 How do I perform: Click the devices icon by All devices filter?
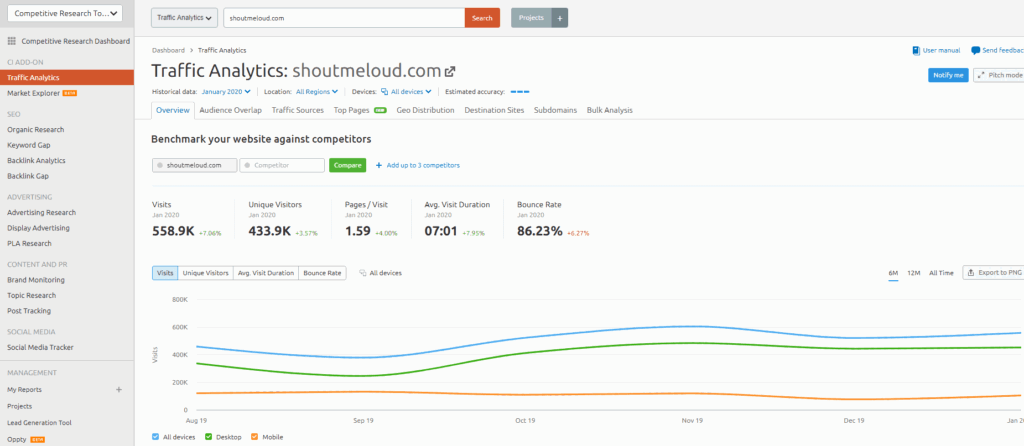pyautogui.click(x=385, y=92)
